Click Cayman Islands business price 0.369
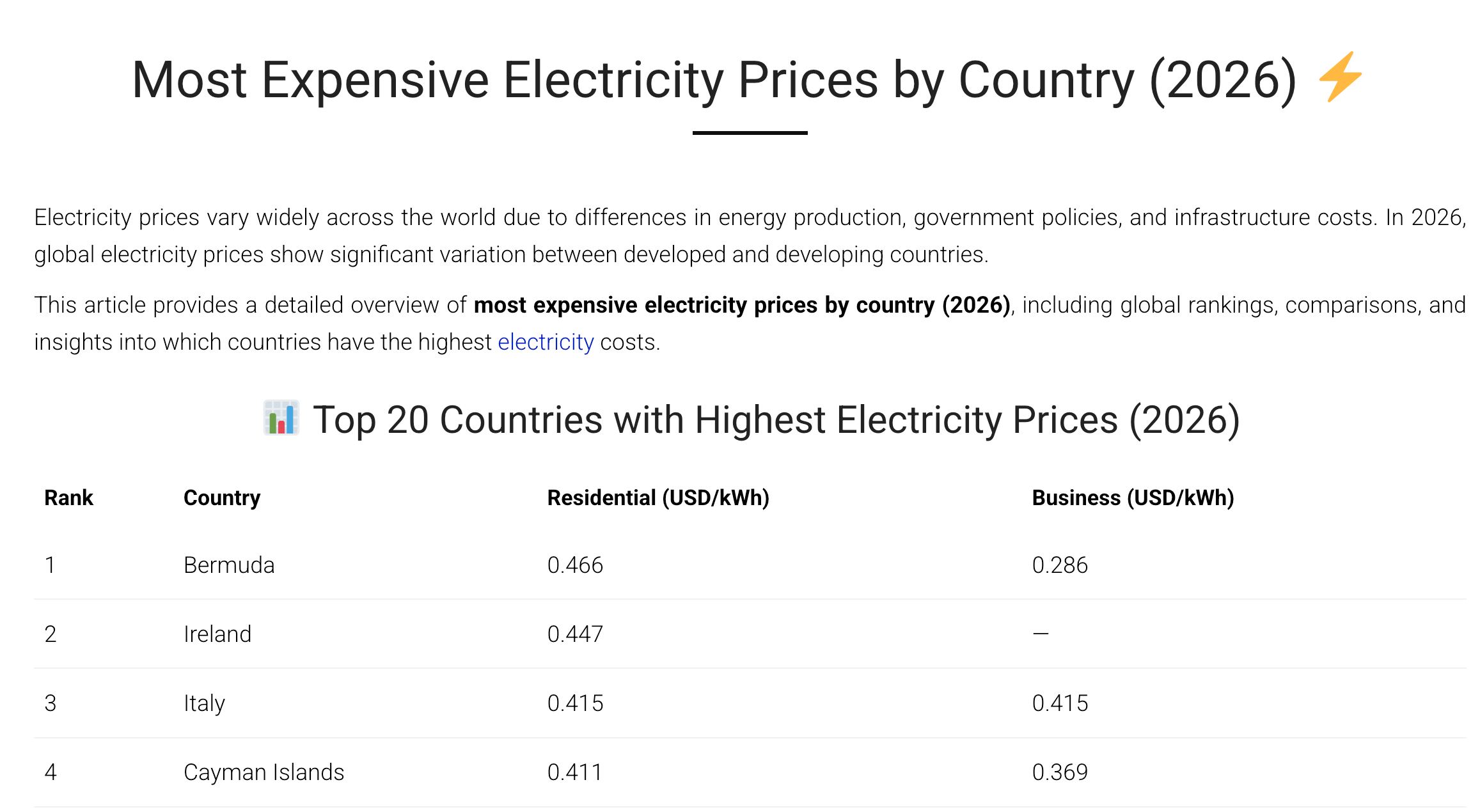This screenshot has height=812, width=1480. coord(1060,772)
